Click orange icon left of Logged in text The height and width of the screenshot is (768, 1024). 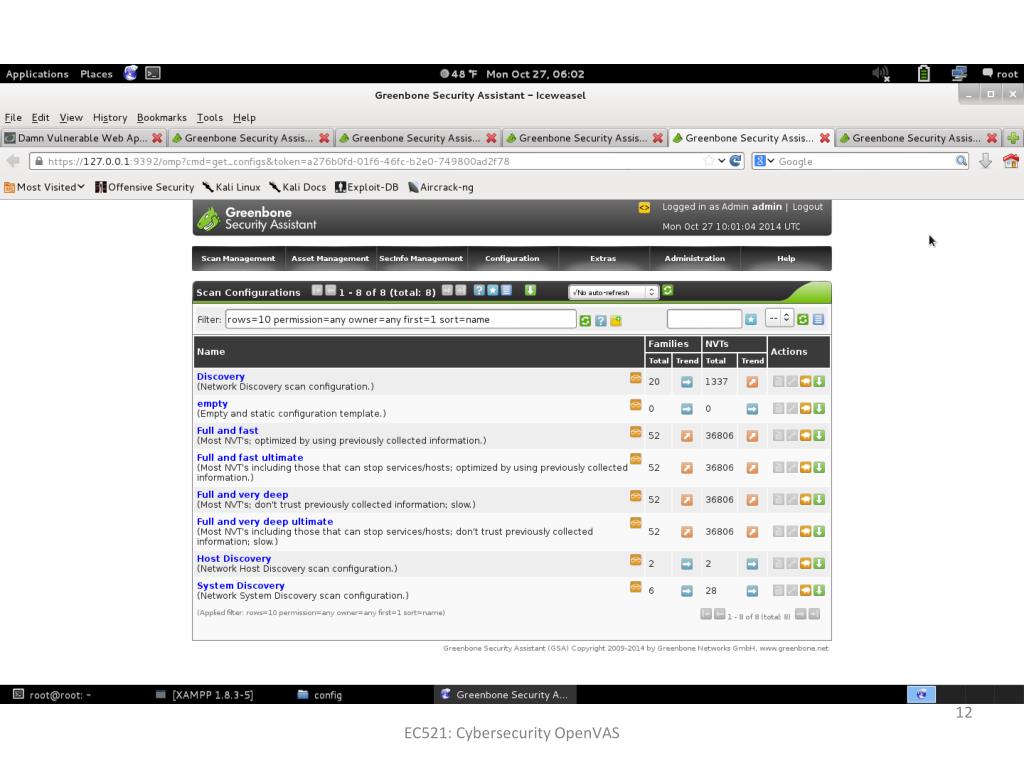point(644,208)
